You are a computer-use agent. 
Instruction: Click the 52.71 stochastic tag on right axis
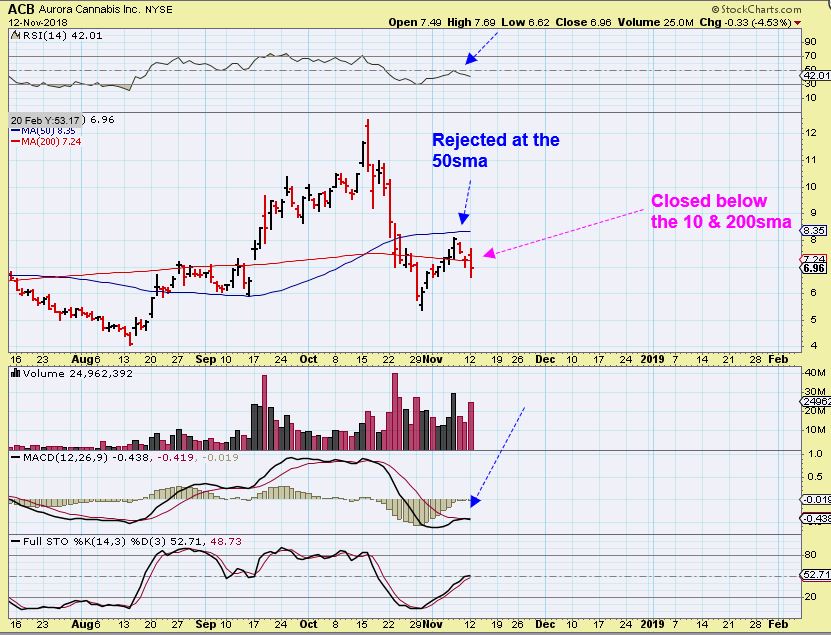click(x=816, y=575)
